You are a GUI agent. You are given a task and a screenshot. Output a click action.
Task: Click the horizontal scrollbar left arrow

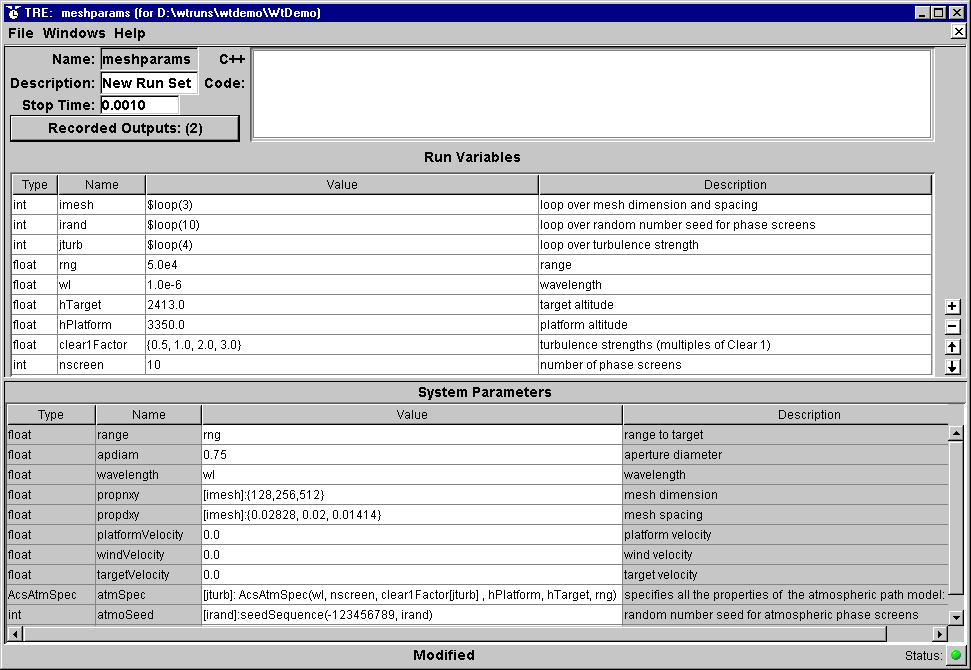15,633
